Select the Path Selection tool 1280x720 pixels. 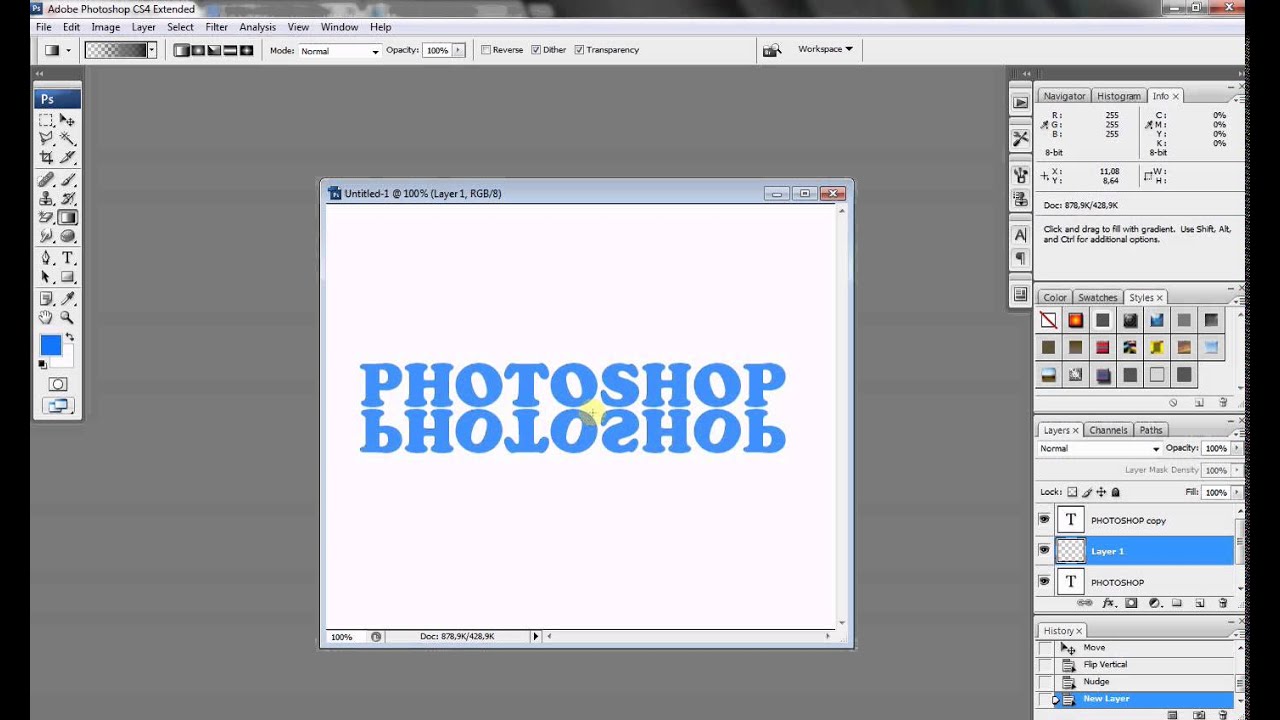(46, 277)
